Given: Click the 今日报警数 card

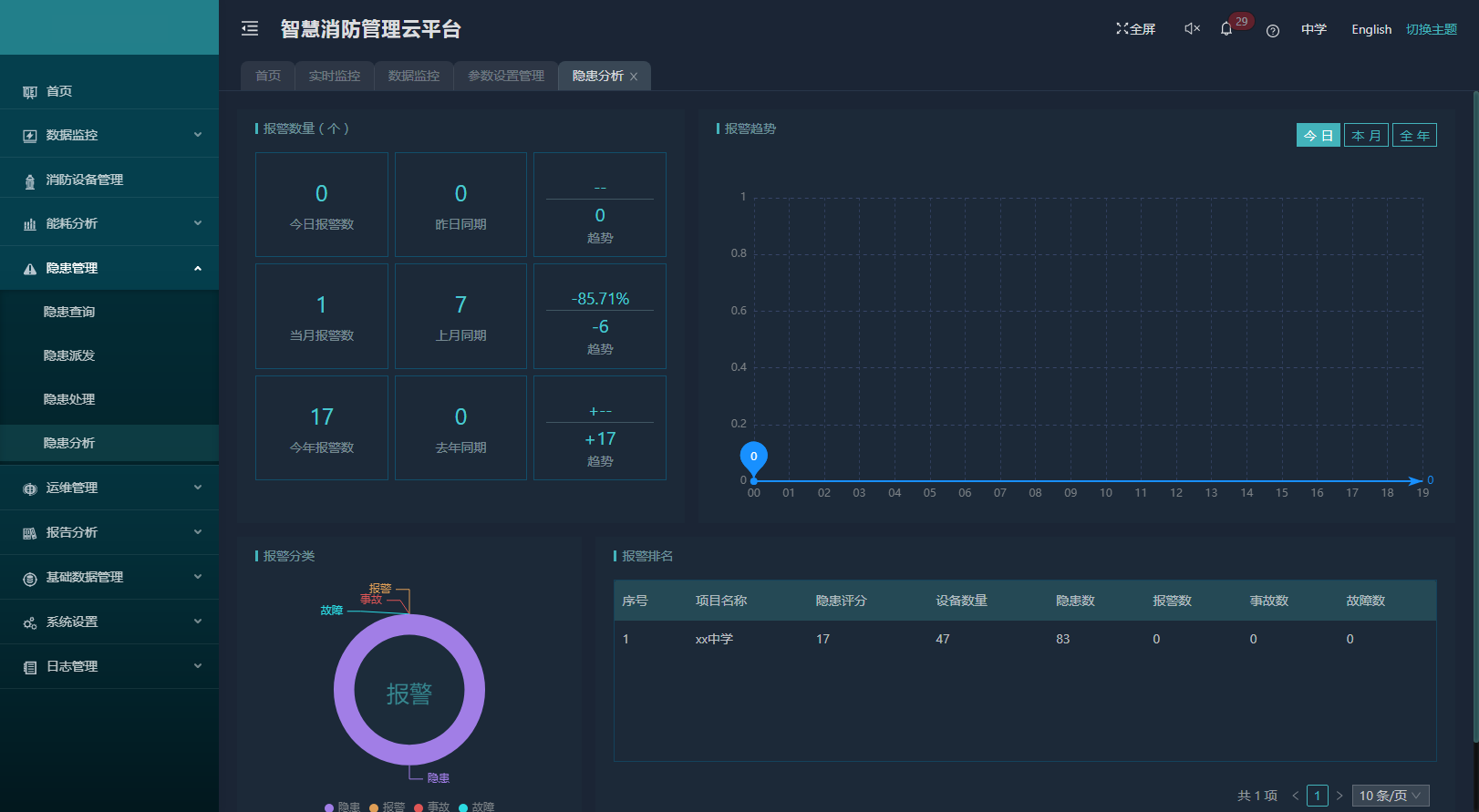Looking at the screenshot, I should pyautogui.click(x=322, y=205).
